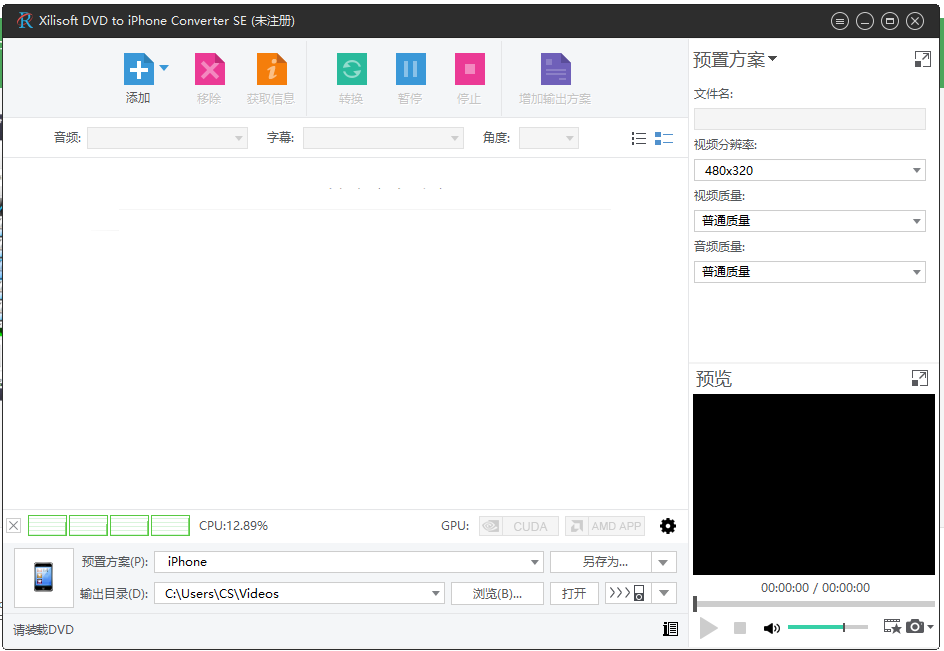The image size is (944, 651).
Task: Switch to list view of loaded titles
Action: (638, 138)
